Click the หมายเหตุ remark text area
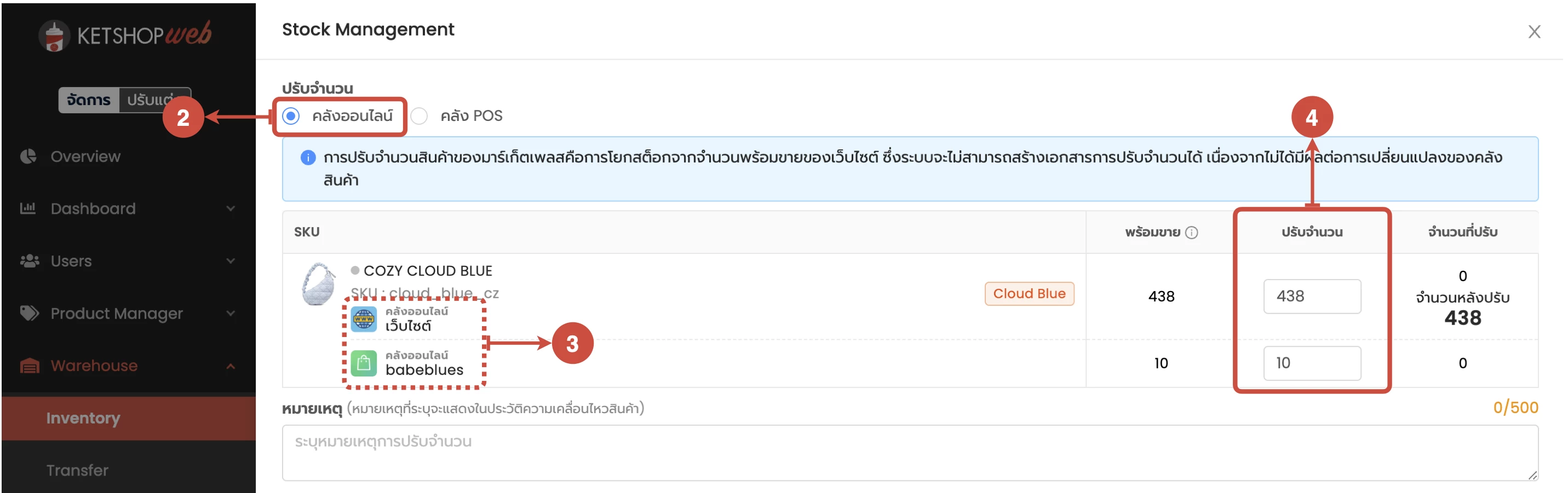 point(909,453)
